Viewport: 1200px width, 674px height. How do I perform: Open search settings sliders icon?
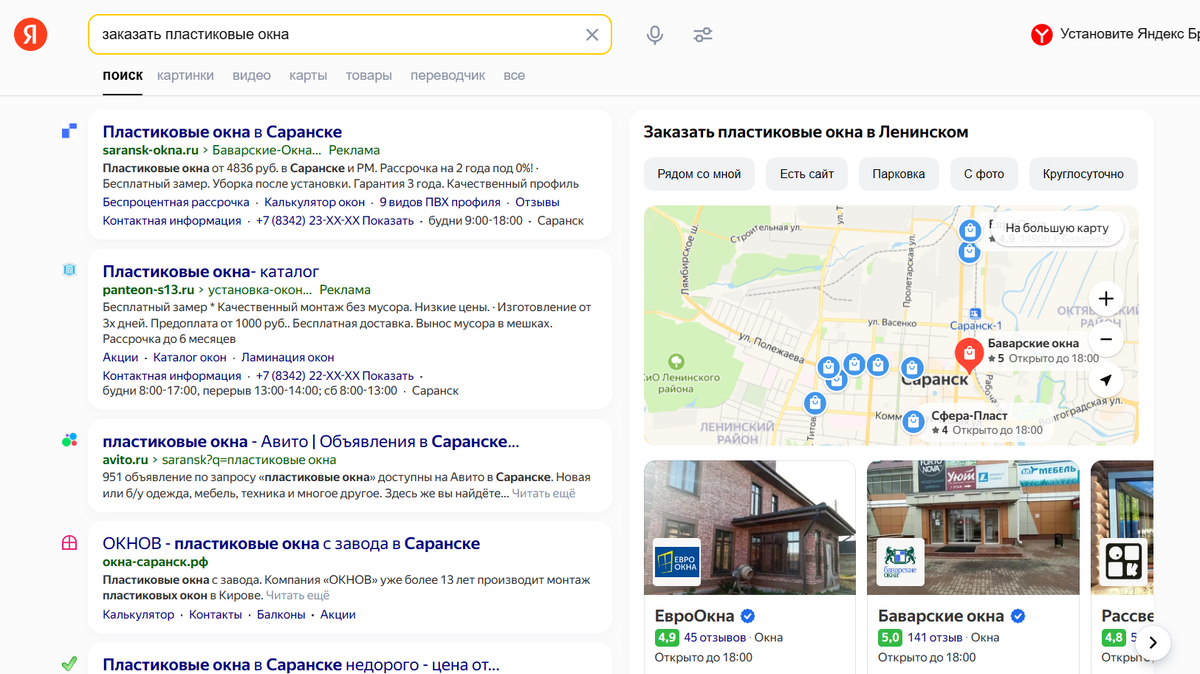click(703, 33)
